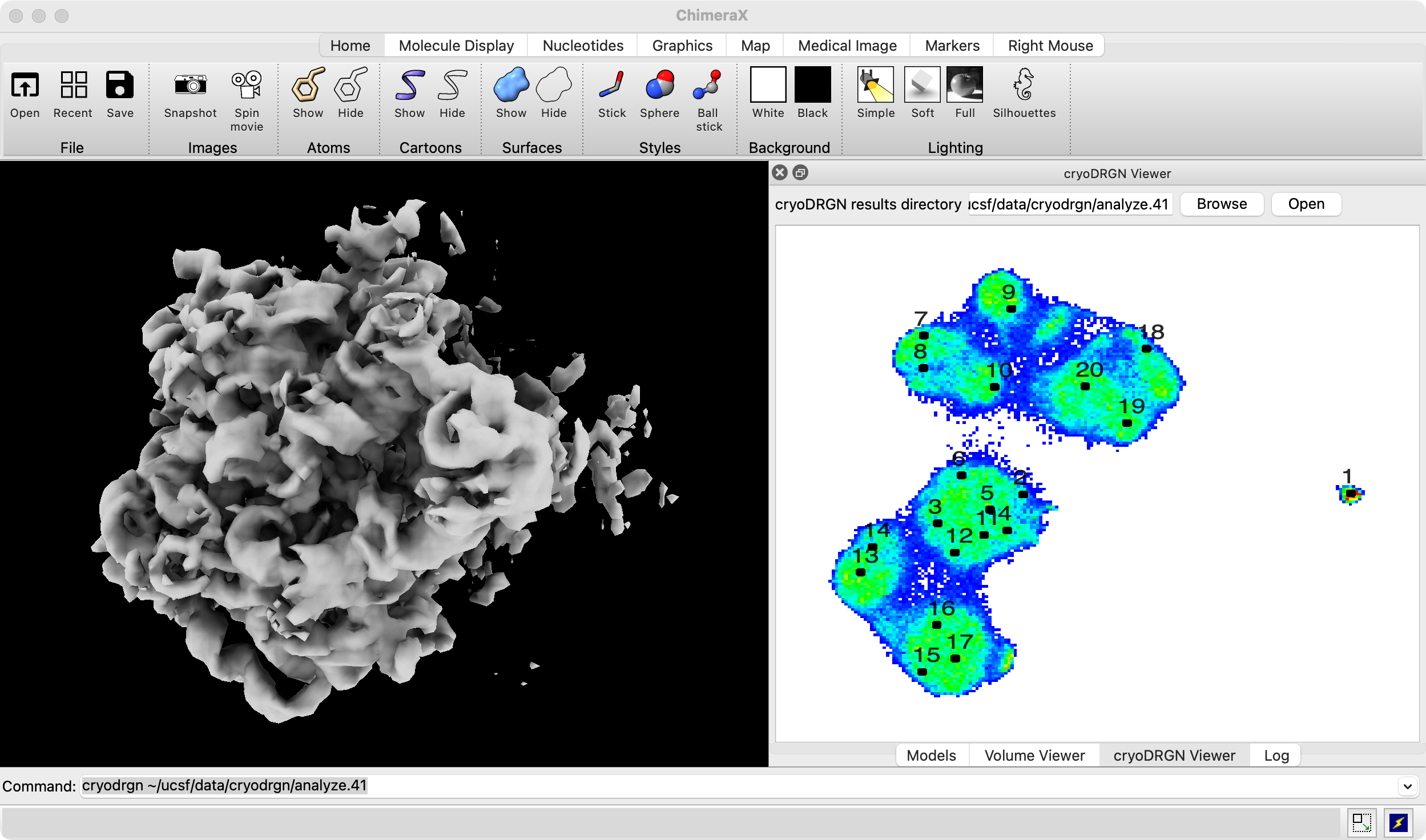Select Full lighting preset
The image size is (1426, 840).
964,86
